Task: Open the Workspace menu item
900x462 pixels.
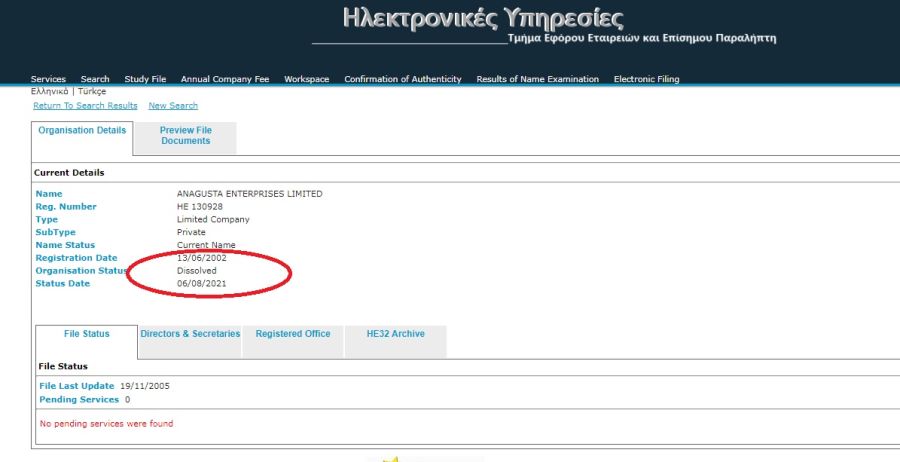Action: (307, 79)
